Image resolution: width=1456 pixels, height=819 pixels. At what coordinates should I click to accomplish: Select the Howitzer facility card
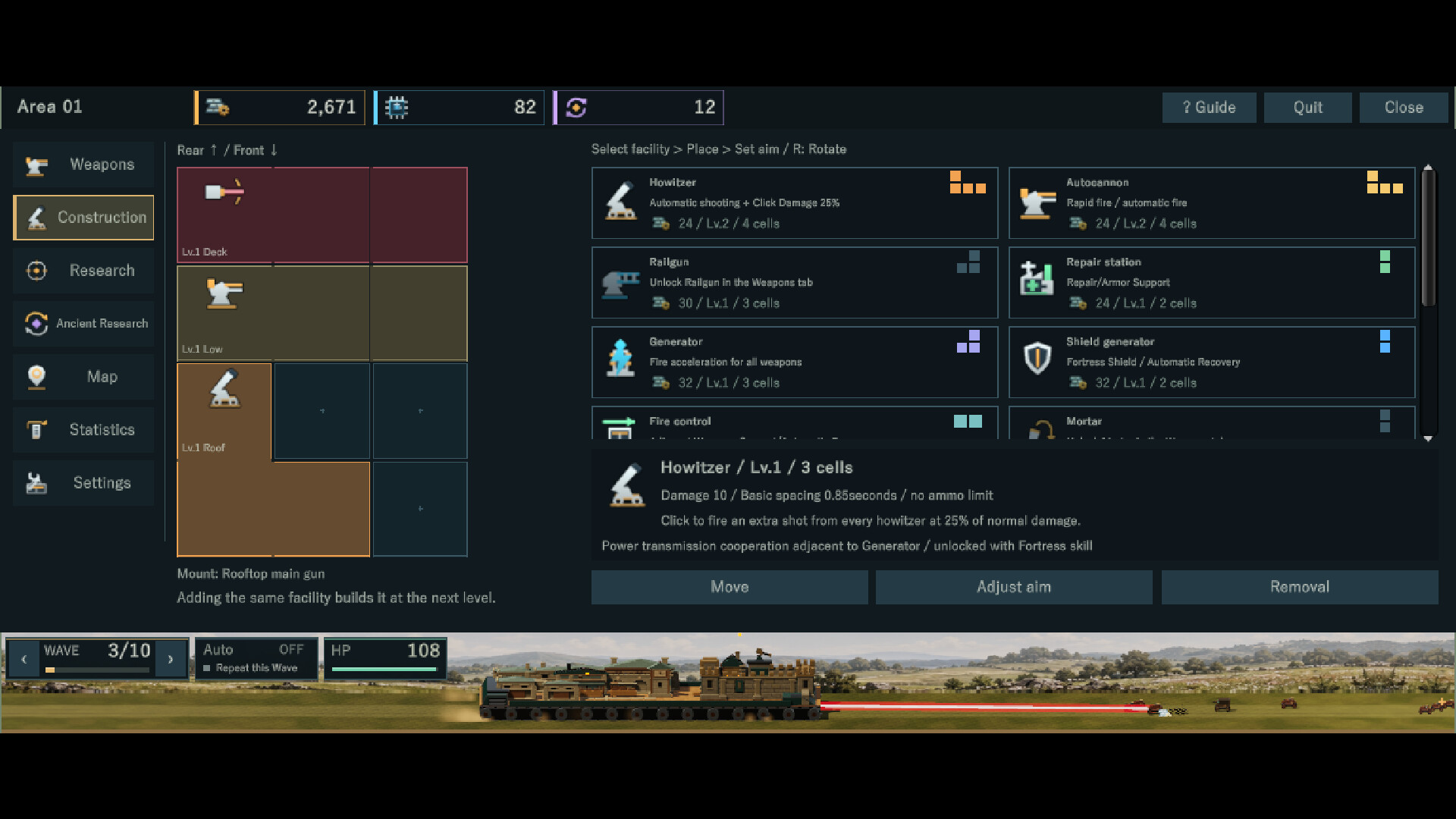[795, 203]
